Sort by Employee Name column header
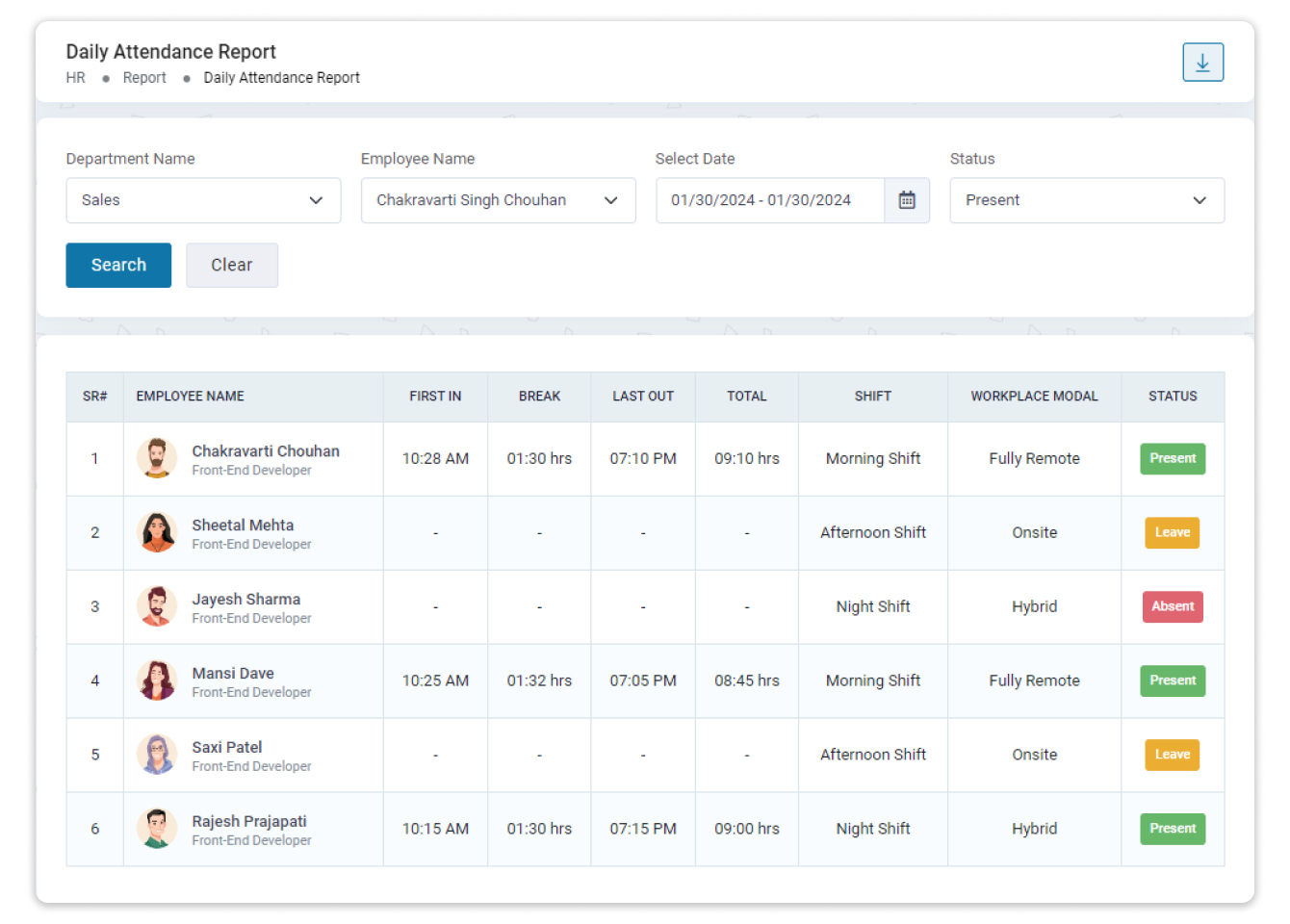 click(191, 397)
